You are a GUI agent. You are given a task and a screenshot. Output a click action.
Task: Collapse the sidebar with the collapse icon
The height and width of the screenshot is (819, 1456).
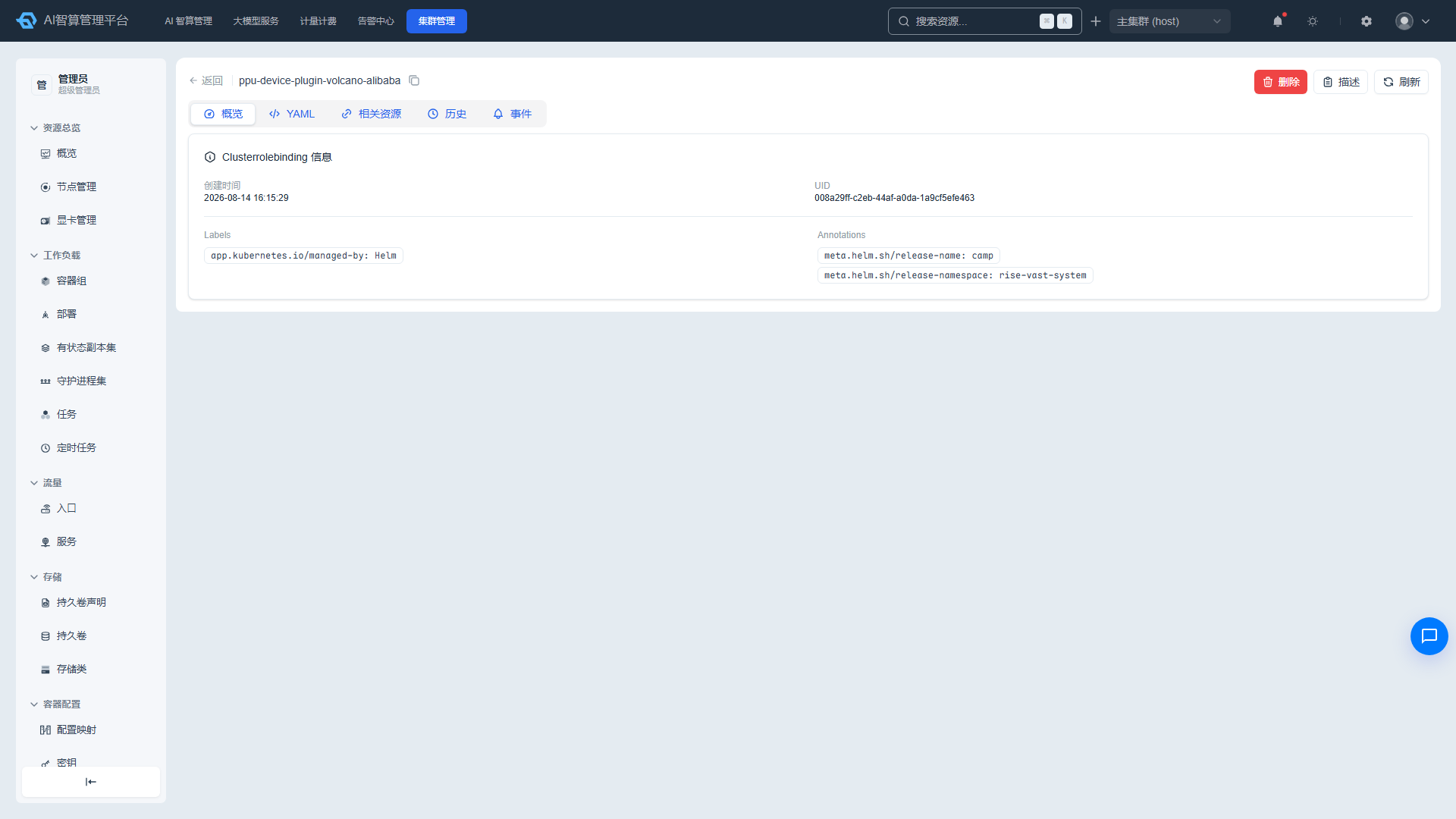[91, 782]
